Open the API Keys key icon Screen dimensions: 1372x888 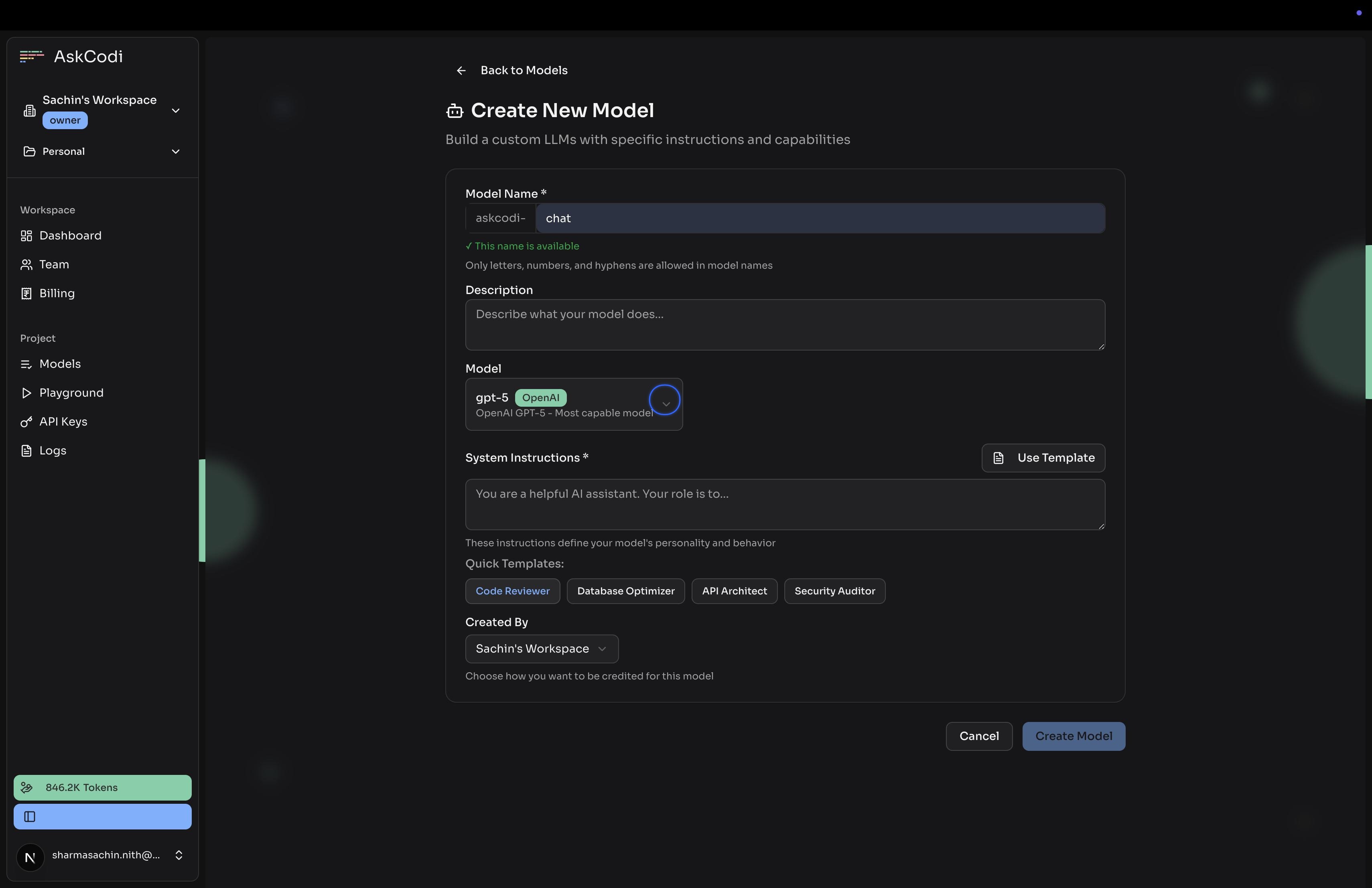click(x=26, y=422)
